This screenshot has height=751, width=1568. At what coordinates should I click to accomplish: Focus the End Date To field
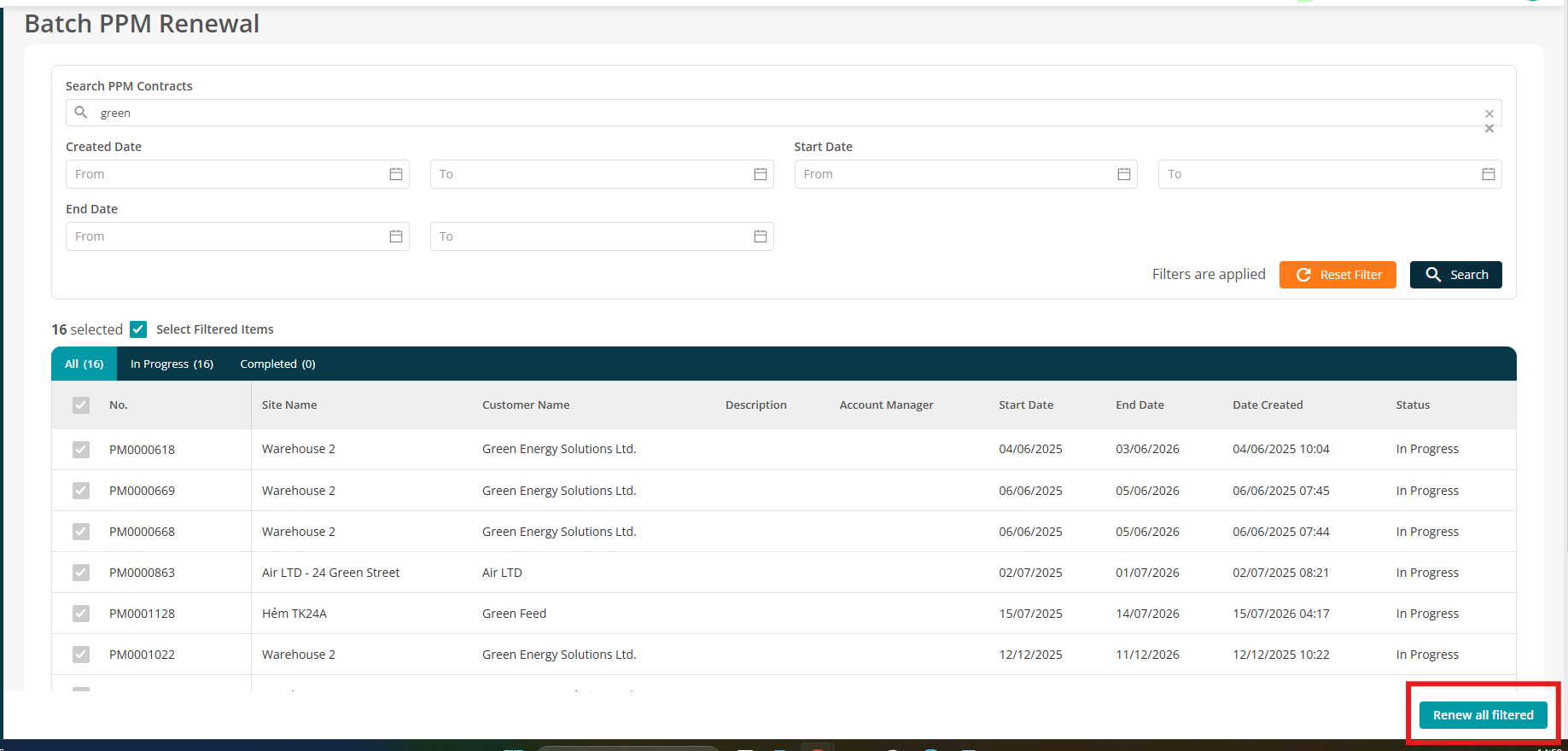coord(602,236)
